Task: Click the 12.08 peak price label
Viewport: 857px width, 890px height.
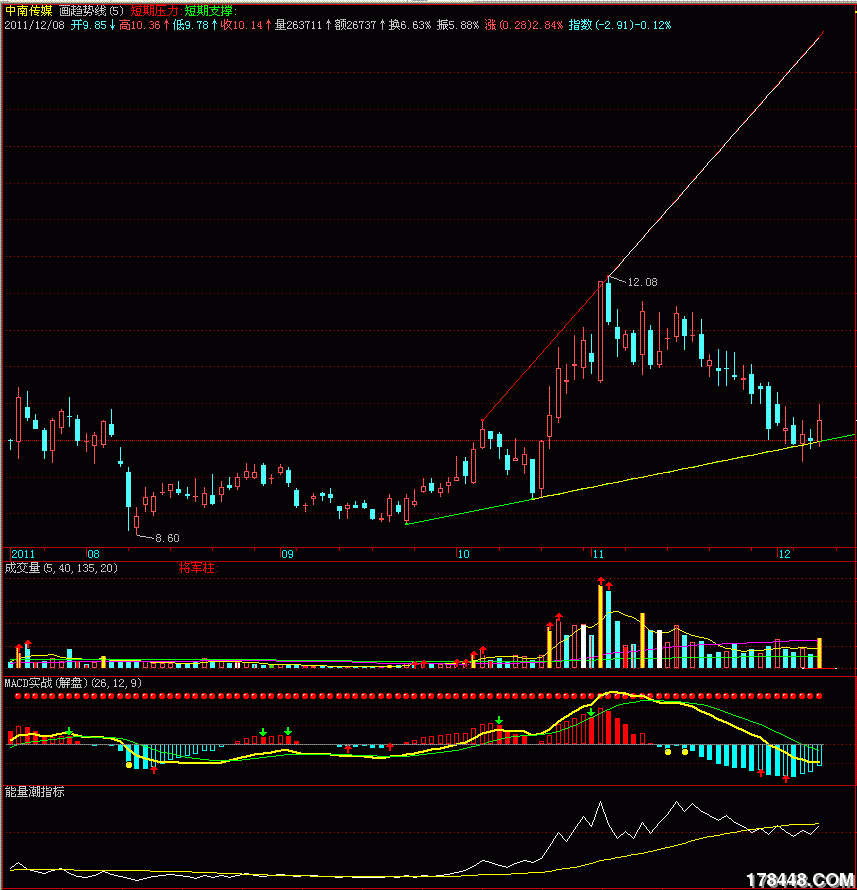Action: [x=642, y=282]
